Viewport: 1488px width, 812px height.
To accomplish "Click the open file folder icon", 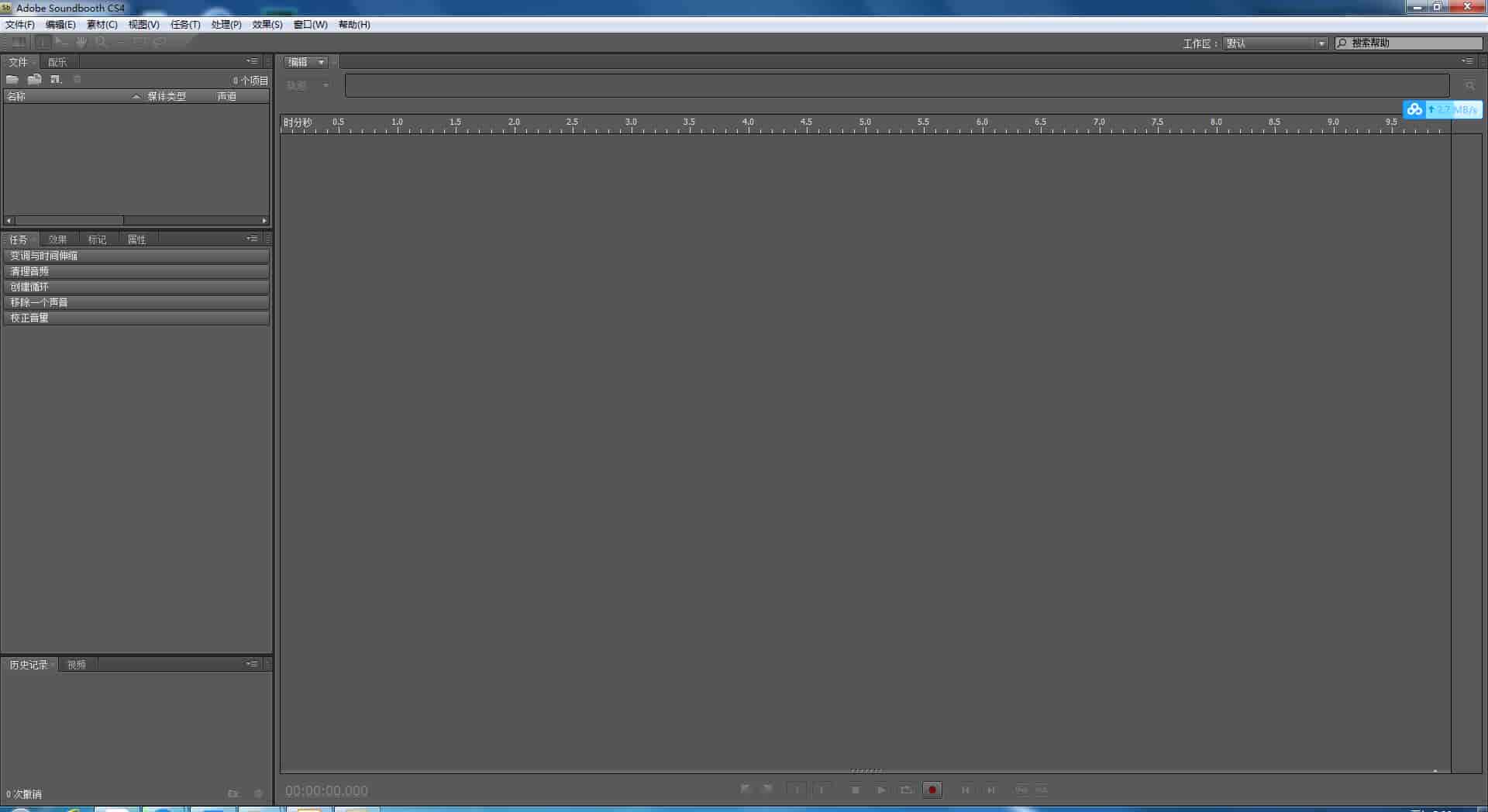I will pyautogui.click(x=12, y=80).
